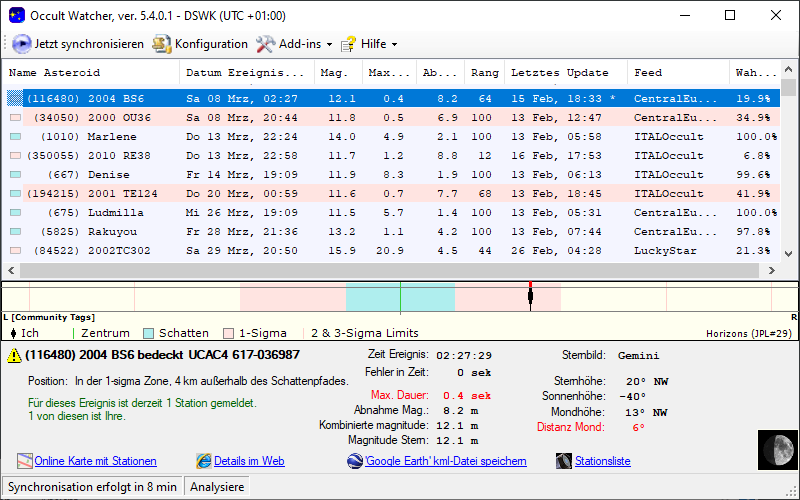Screen dimensions: 800x500
Task: Click the horizontal scrollbar thumb
Action: pyautogui.click(x=391, y=270)
